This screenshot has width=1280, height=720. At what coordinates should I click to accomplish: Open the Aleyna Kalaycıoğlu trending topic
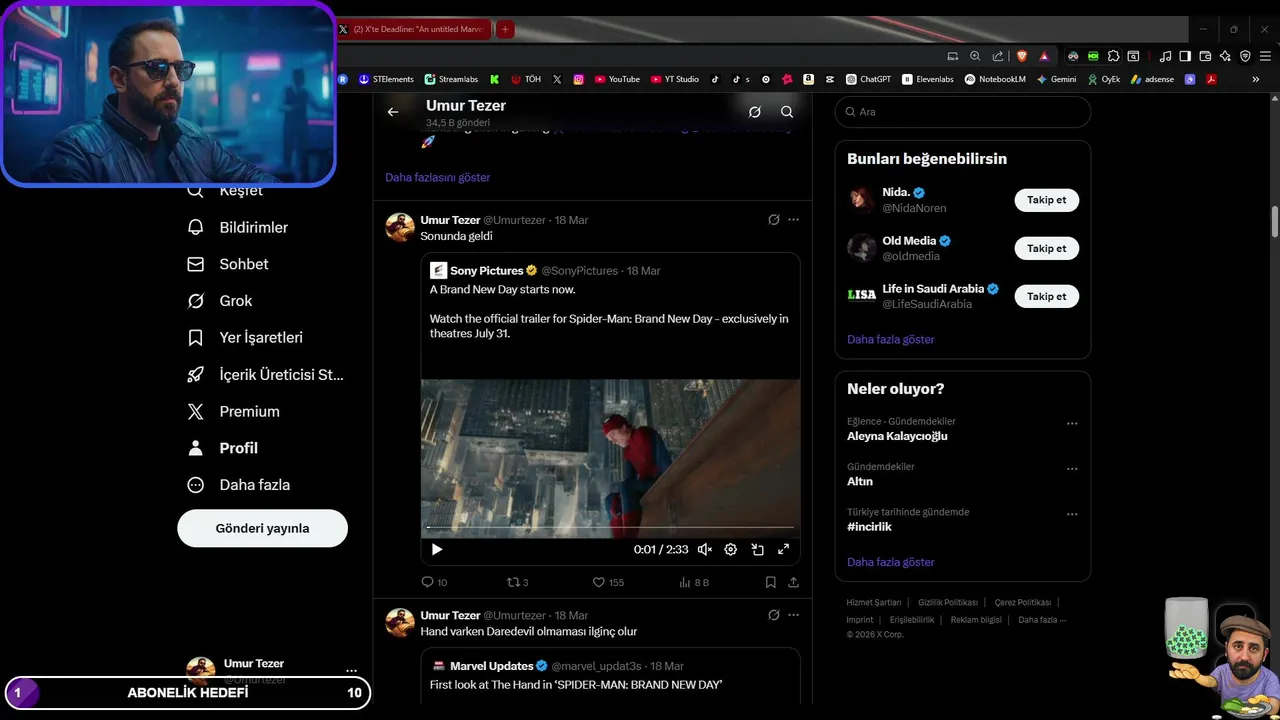(x=897, y=436)
